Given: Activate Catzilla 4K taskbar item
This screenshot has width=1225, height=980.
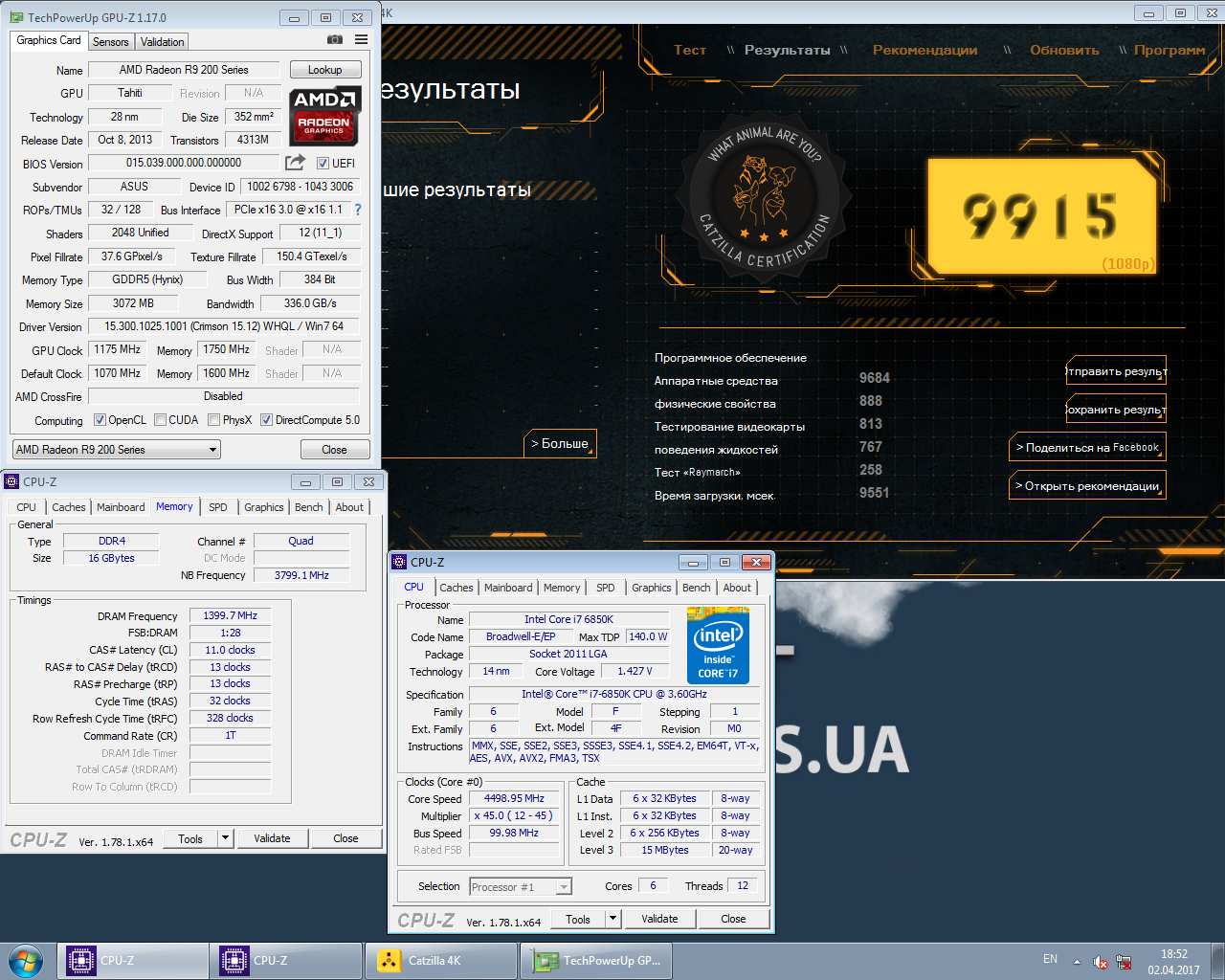Looking at the screenshot, I should click(x=441, y=961).
